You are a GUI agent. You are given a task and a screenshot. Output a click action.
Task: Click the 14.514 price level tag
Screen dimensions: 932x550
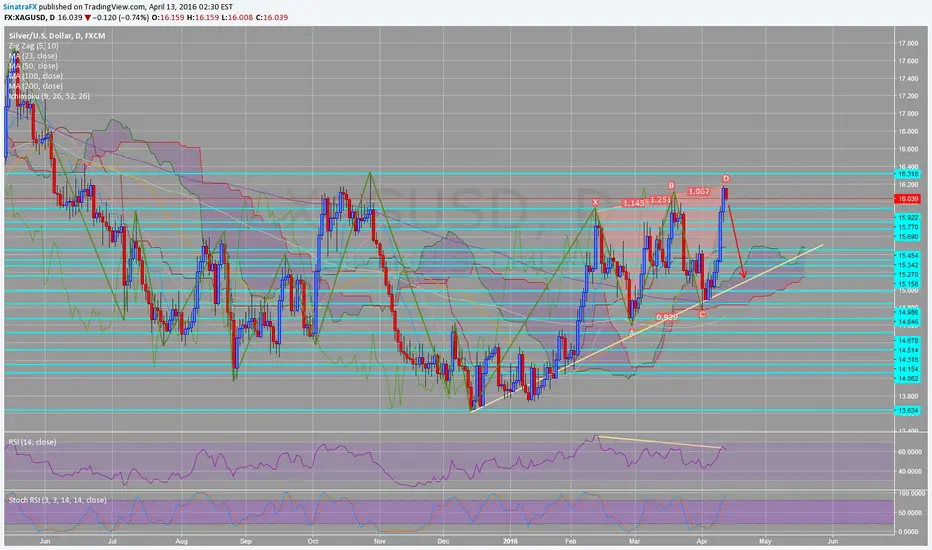point(907,350)
